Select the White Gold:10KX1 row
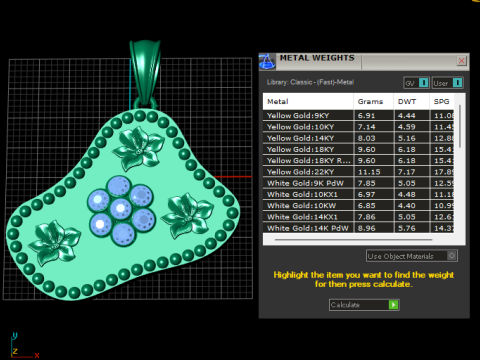Image resolution: width=480 pixels, height=360 pixels. pyautogui.click(x=358, y=195)
